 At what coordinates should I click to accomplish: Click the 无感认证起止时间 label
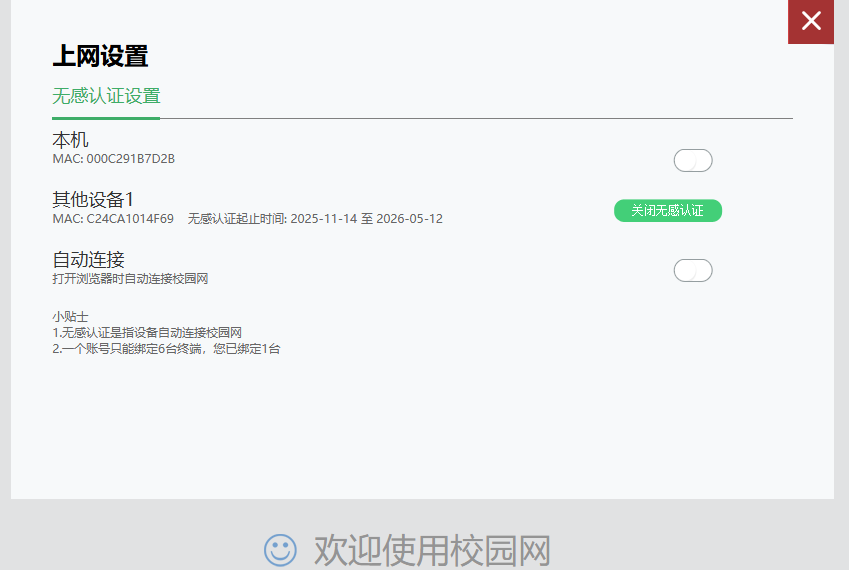237,219
